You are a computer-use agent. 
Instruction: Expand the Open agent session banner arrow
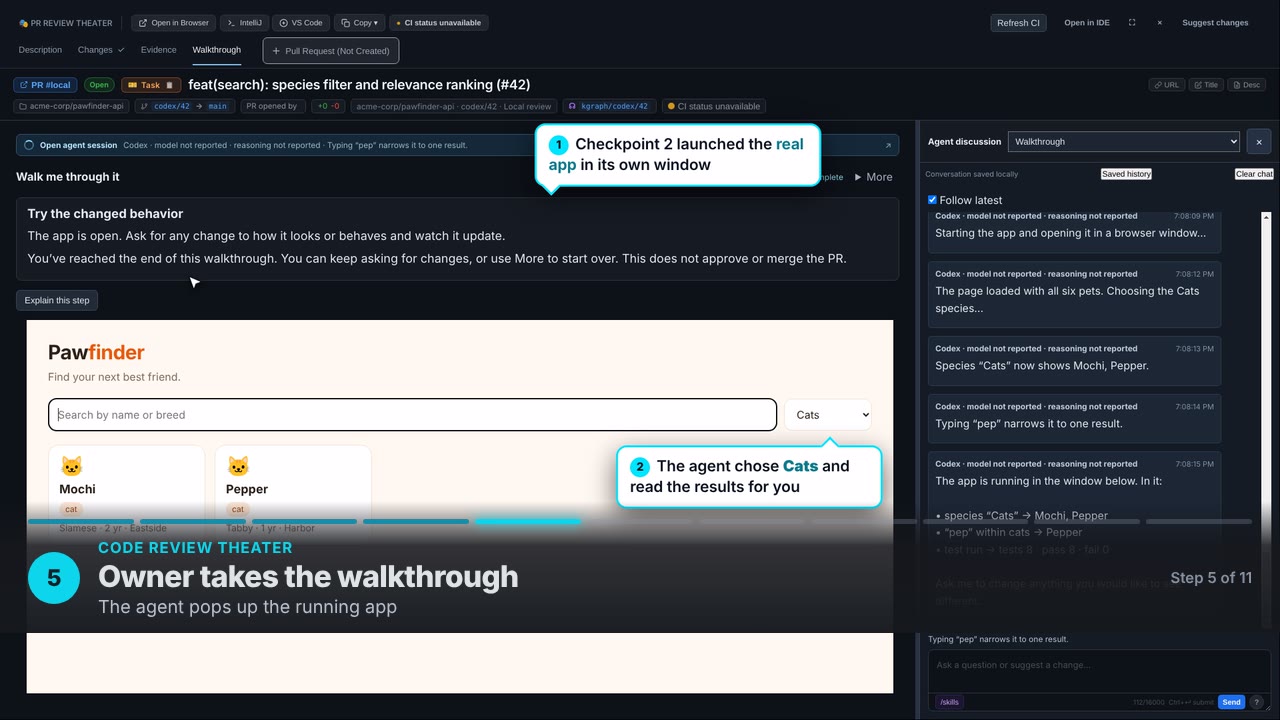coord(888,145)
